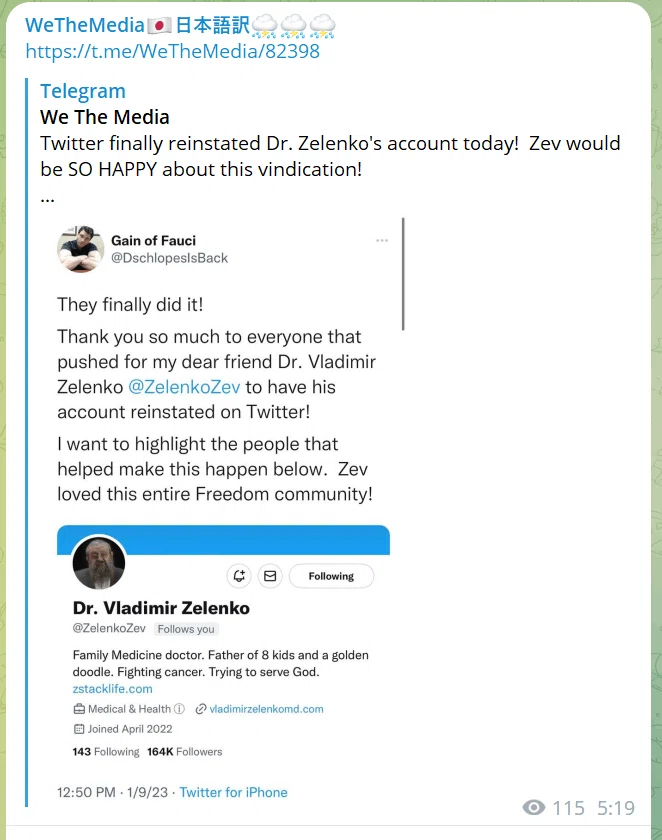662x840 pixels.
Task: Click the @DschlopesIsBack handle
Action: coord(169,258)
